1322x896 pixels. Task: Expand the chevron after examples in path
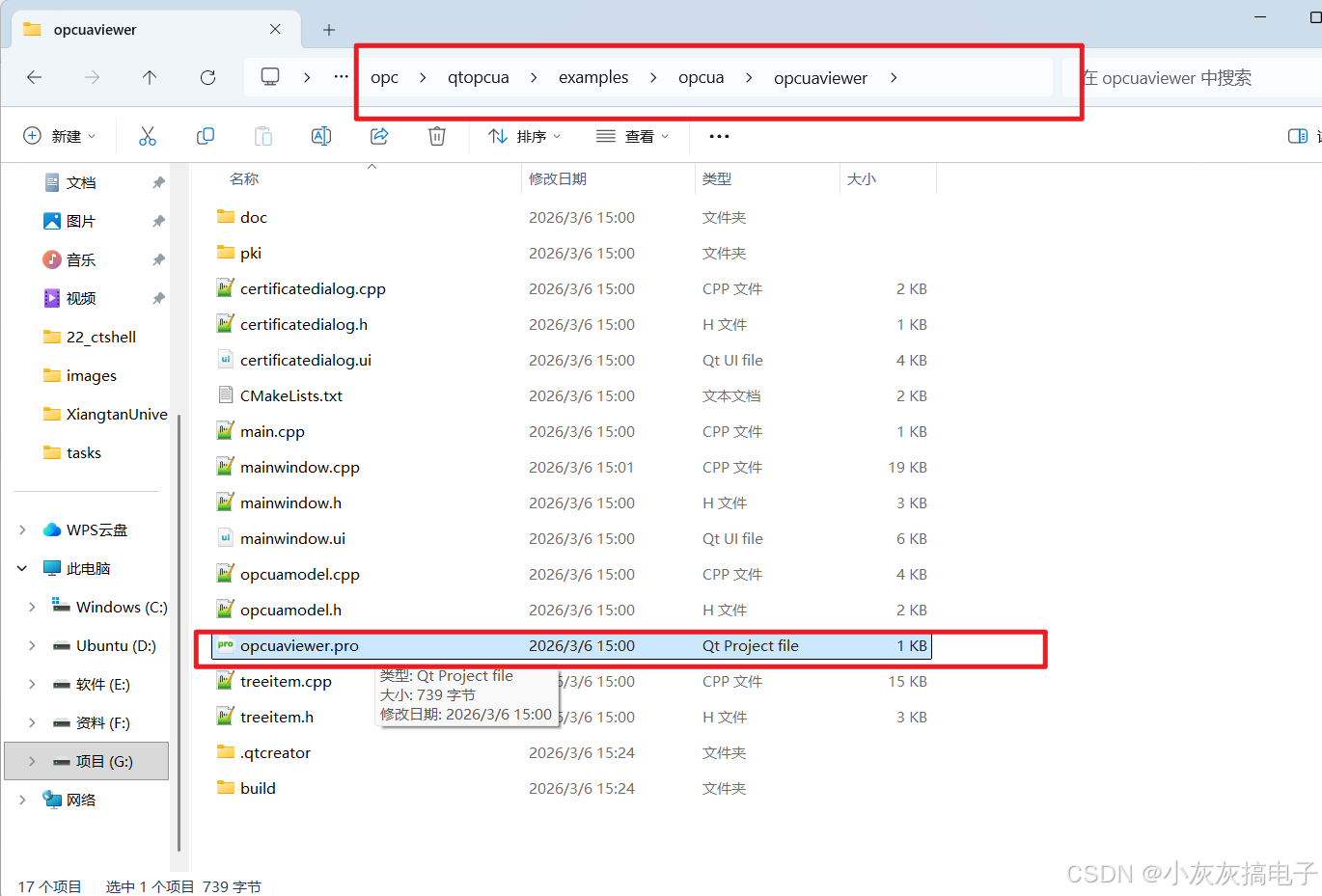point(653,77)
